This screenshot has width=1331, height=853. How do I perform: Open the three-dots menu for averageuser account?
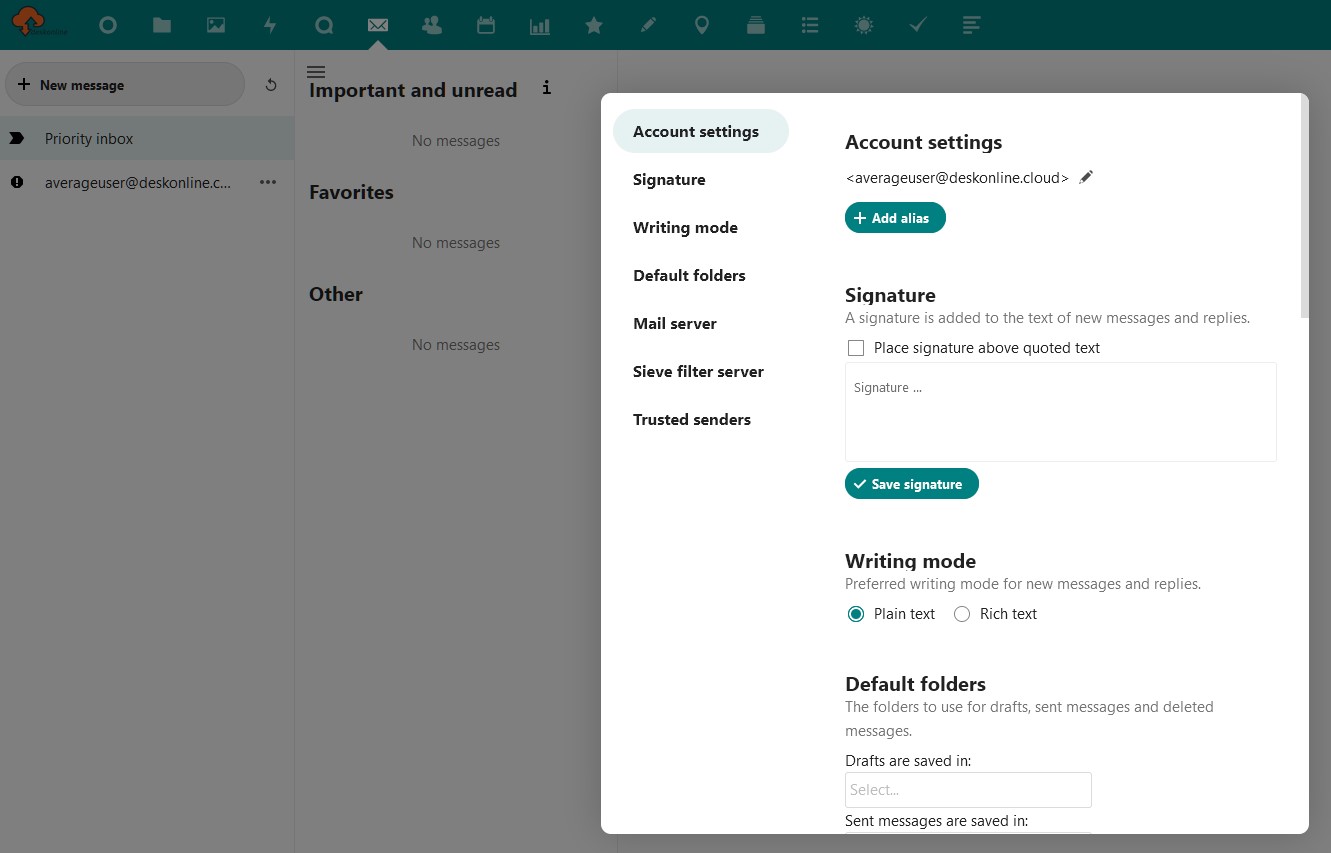(x=268, y=182)
